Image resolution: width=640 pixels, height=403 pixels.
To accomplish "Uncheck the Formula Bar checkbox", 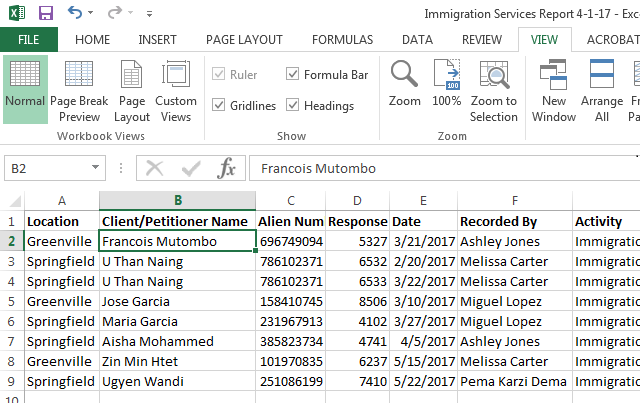I will pos(293,74).
